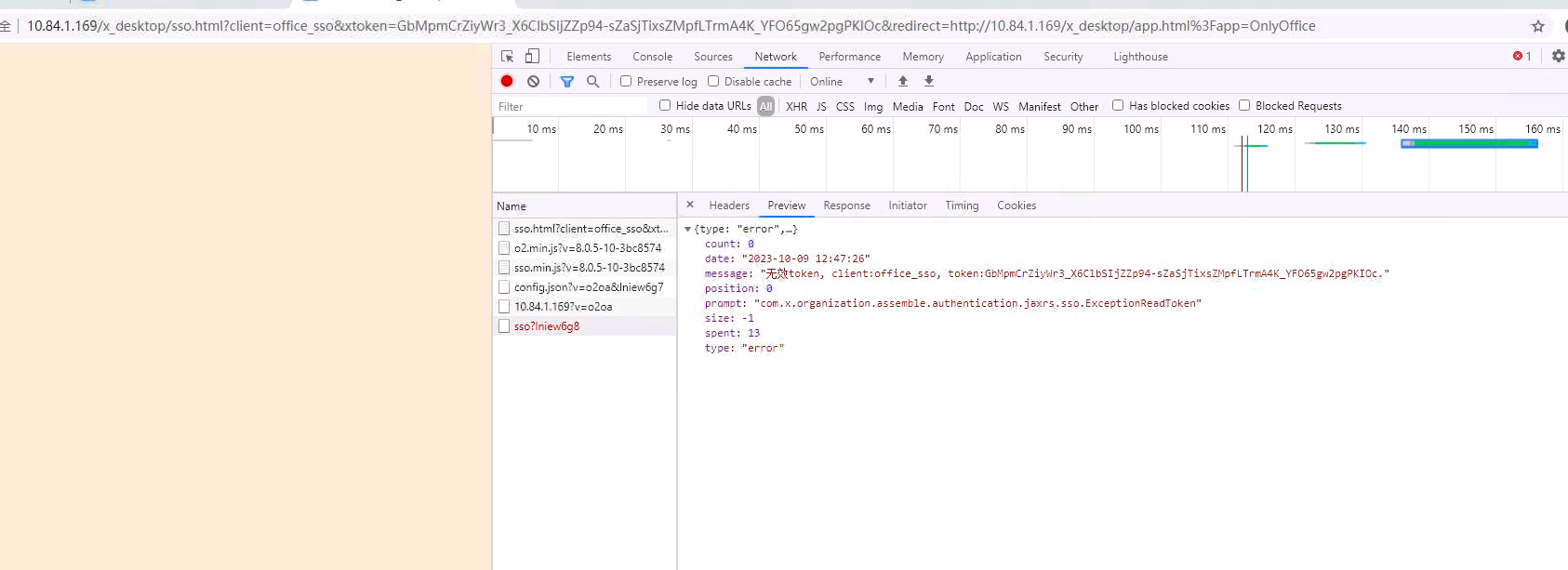Viewport: 1568px width, 570px height.
Task: Filter requests by XHR type
Action: click(796, 107)
